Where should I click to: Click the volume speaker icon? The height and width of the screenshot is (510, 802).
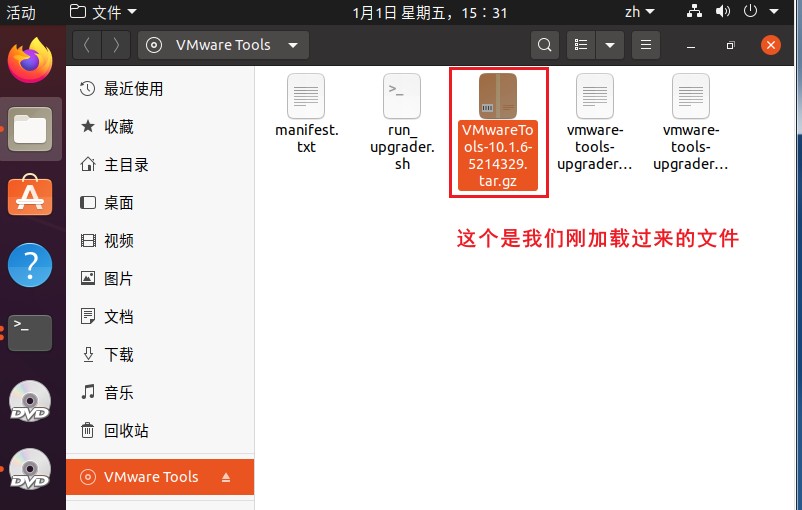point(722,11)
